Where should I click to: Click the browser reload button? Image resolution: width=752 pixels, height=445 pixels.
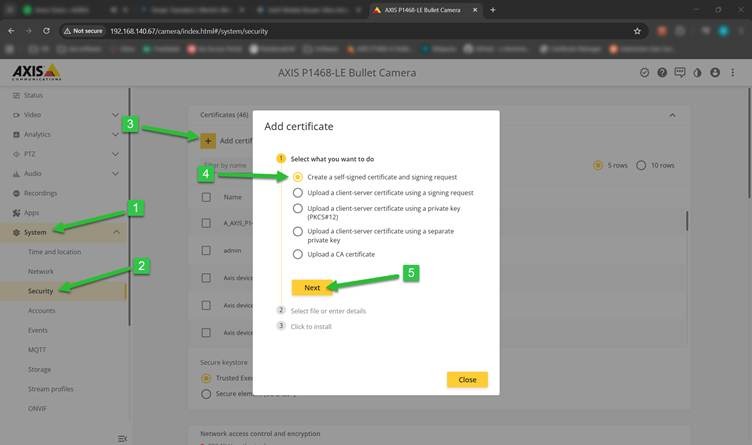tap(46, 31)
